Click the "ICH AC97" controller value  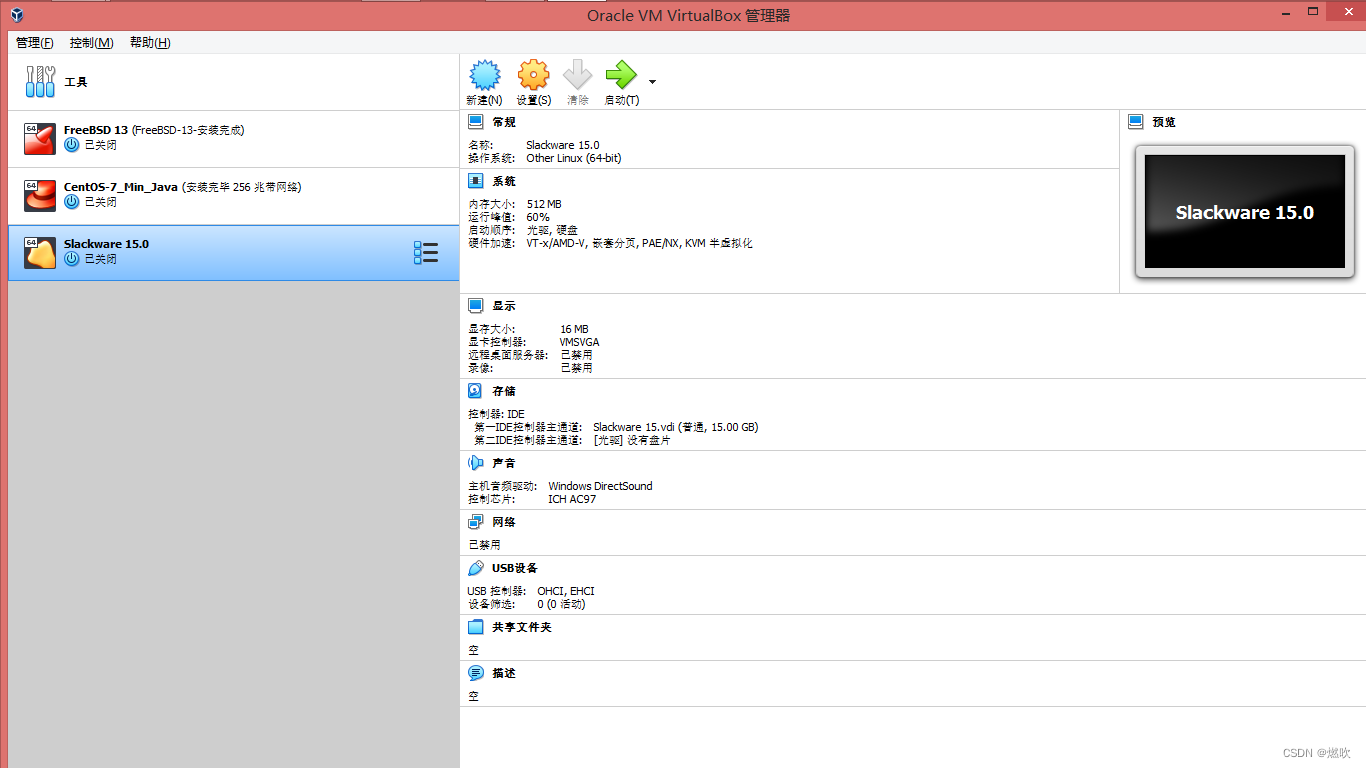coord(572,499)
